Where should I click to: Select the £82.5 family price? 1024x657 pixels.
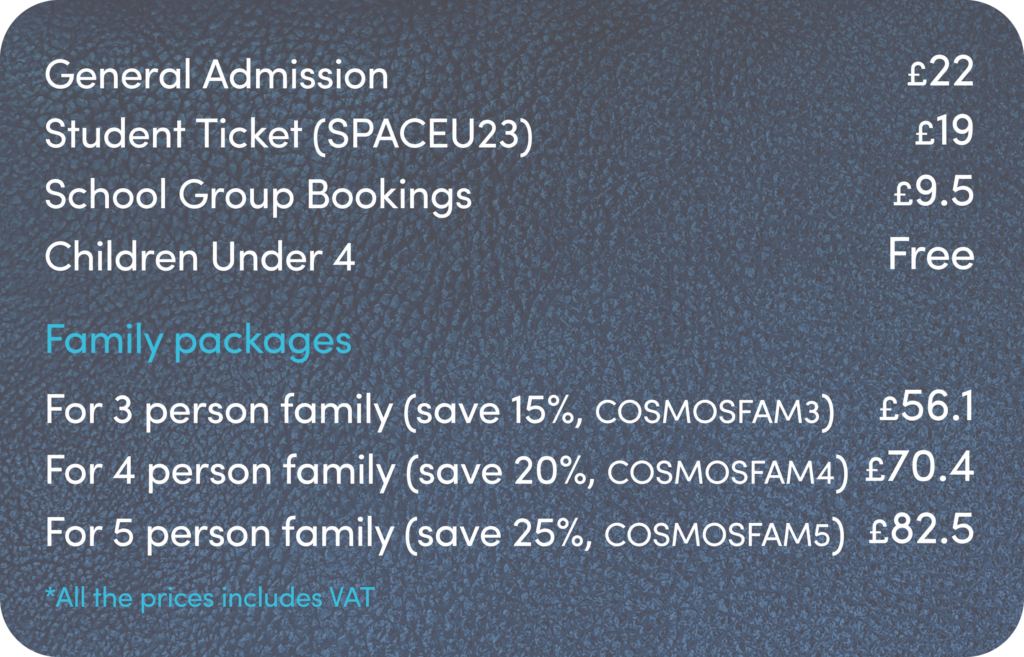click(x=922, y=530)
